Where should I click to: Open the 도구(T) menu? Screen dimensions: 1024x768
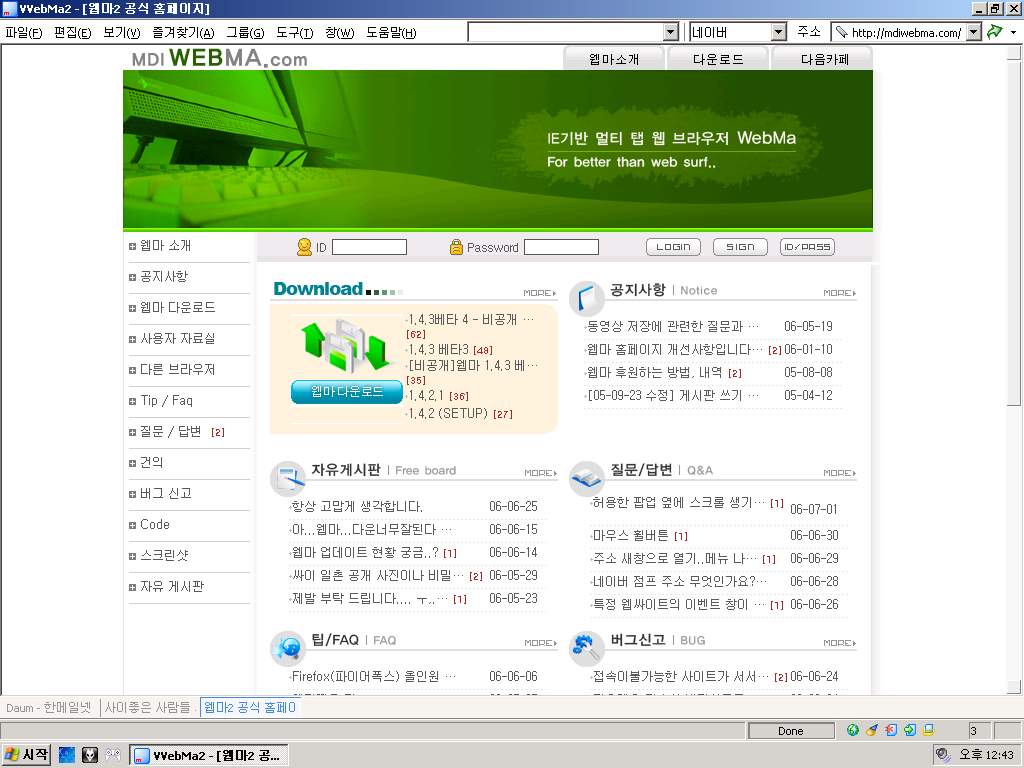[295, 33]
